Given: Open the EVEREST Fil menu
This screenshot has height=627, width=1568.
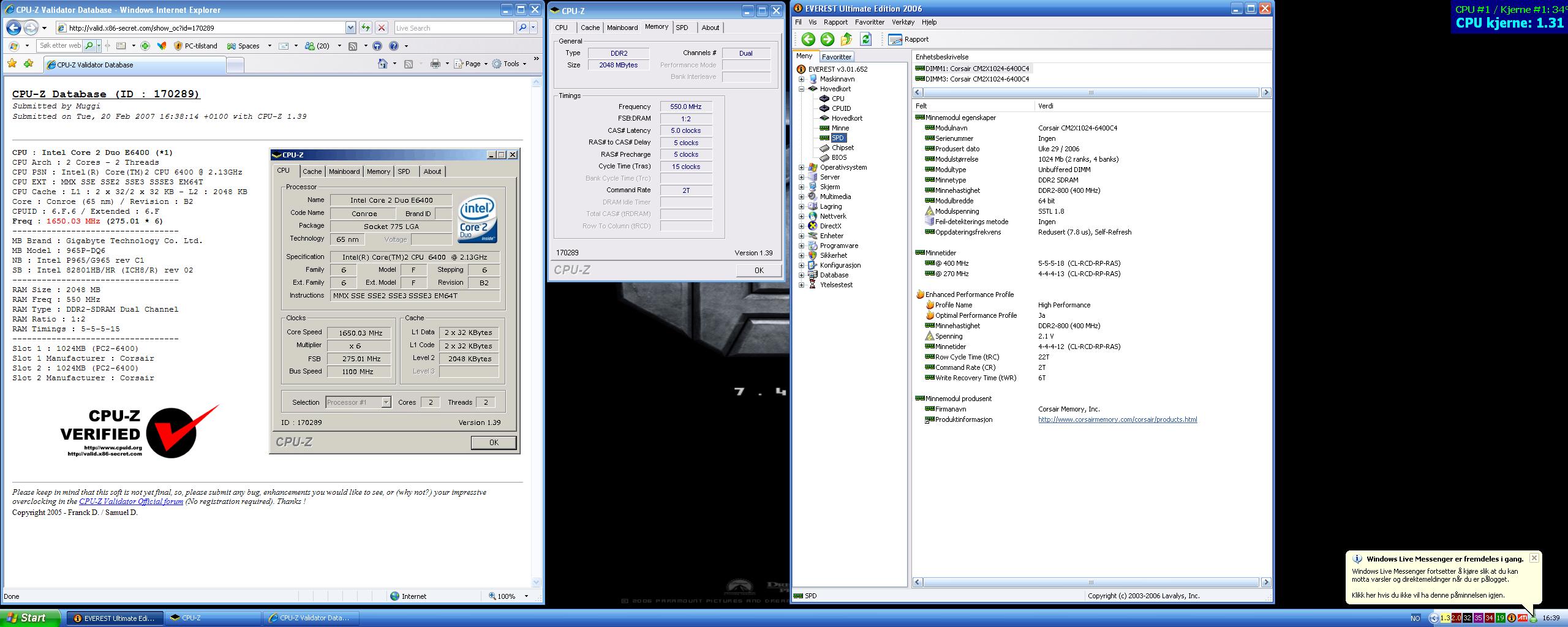Looking at the screenshot, I should click(798, 22).
